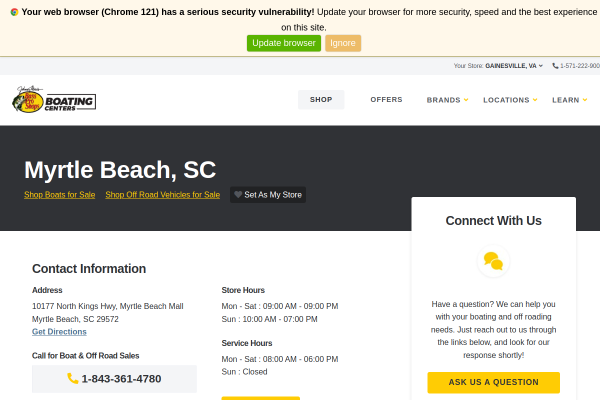The width and height of the screenshot is (600, 400).
Task: Click the green Update browser button
Action: click(284, 43)
